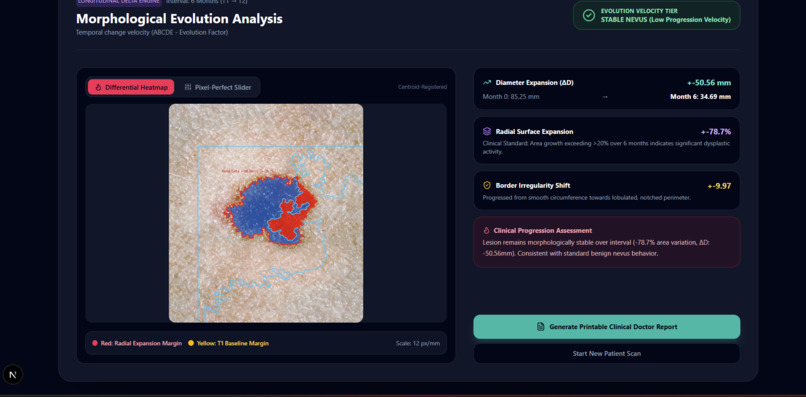Click Generate Printable Clinical Doctor Report button

pyautogui.click(x=607, y=327)
